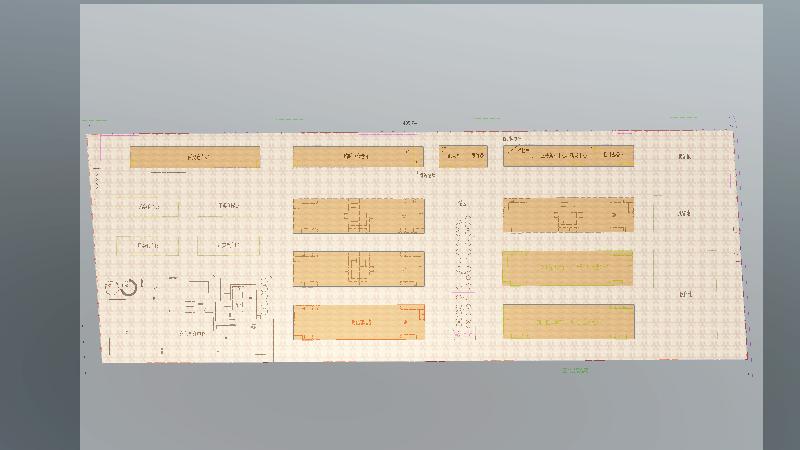The image size is (800, 450).
Task: Click the small orange block in top row
Action: click(x=463, y=156)
